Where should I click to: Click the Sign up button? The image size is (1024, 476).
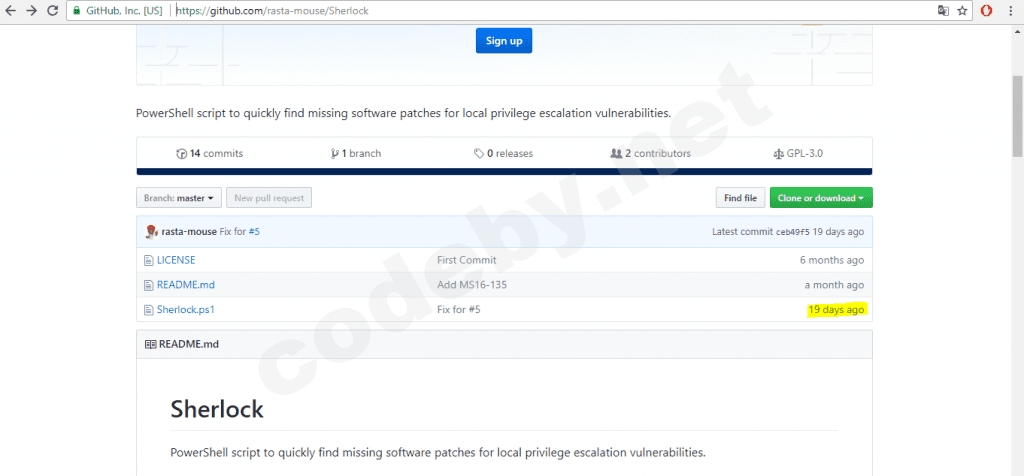504,40
